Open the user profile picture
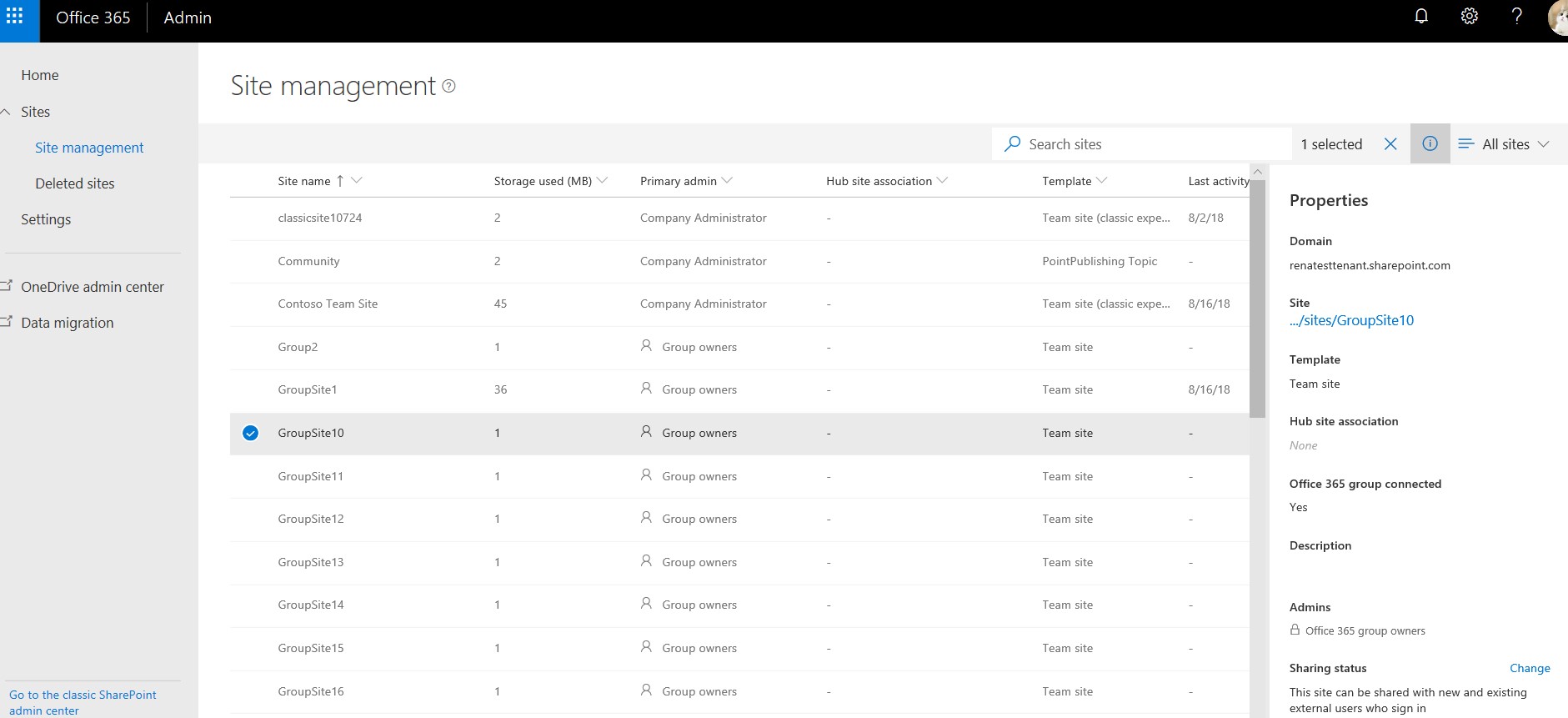The width and height of the screenshot is (1568, 718). [1557, 18]
